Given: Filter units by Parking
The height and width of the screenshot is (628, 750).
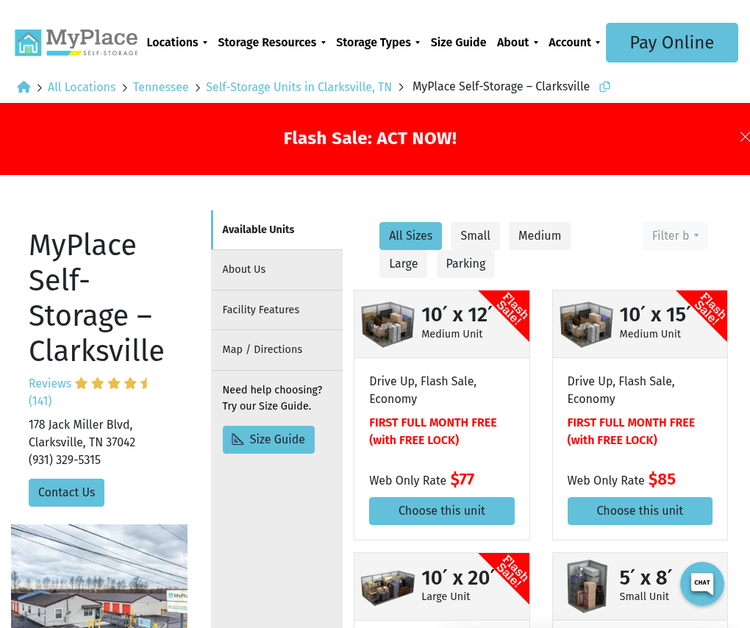Looking at the screenshot, I should tap(465, 264).
